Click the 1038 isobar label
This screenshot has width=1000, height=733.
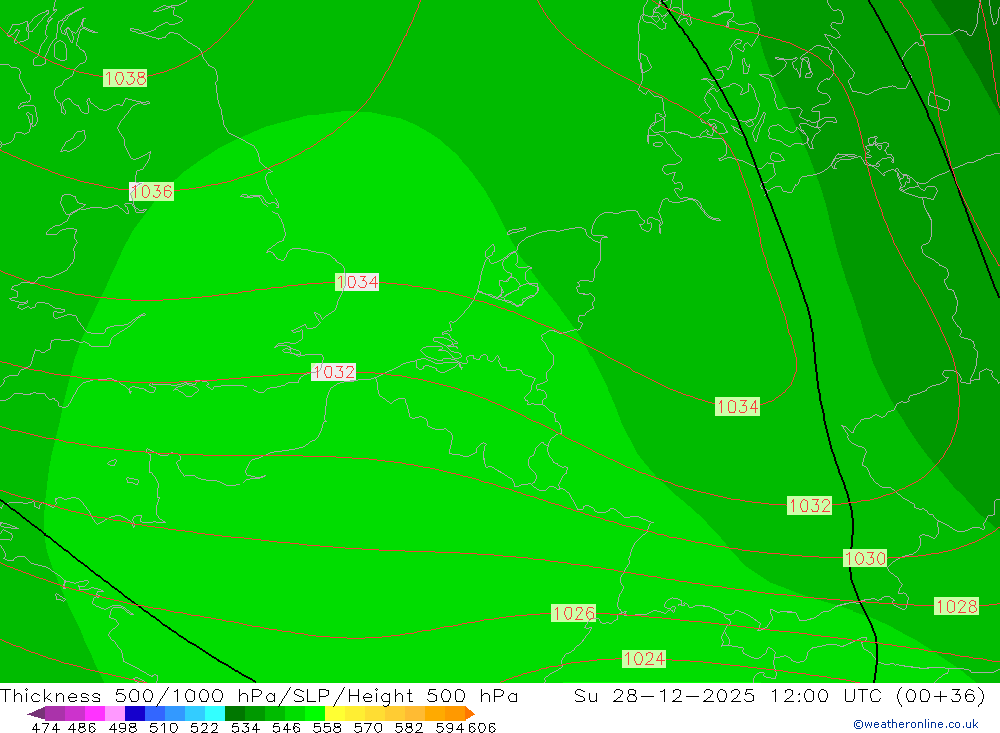[x=125, y=78]
